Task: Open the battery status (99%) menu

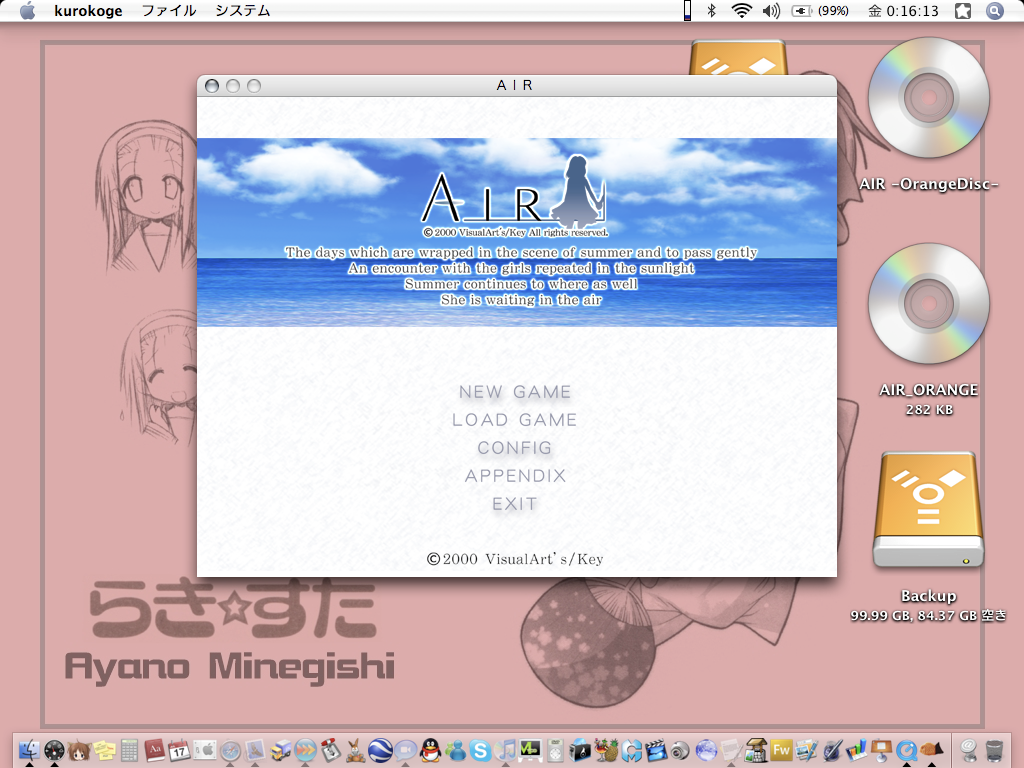Action: pos(820,11)
